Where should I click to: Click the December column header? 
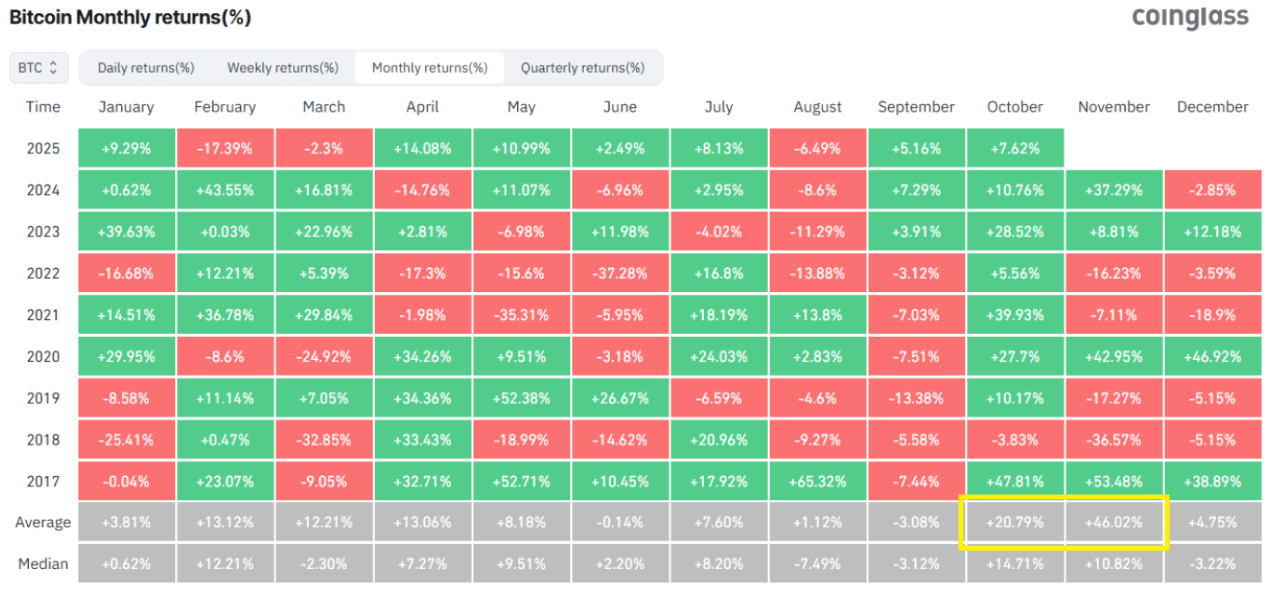point(1212,107)
